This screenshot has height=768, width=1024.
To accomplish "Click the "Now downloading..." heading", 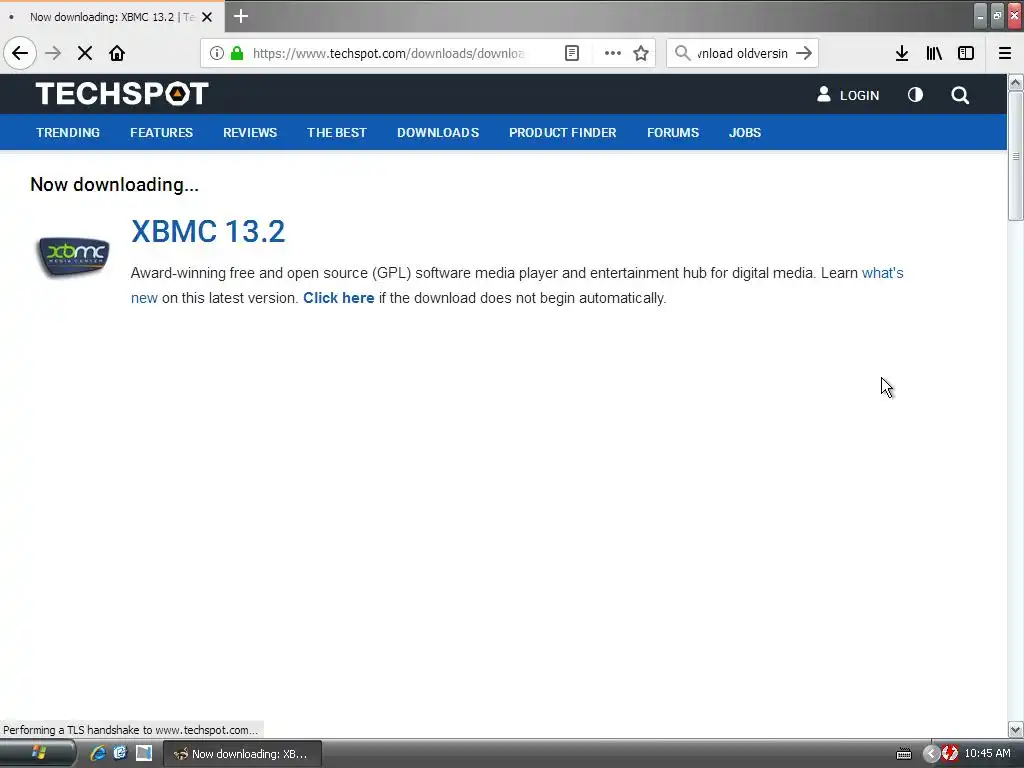I will 114,185.
